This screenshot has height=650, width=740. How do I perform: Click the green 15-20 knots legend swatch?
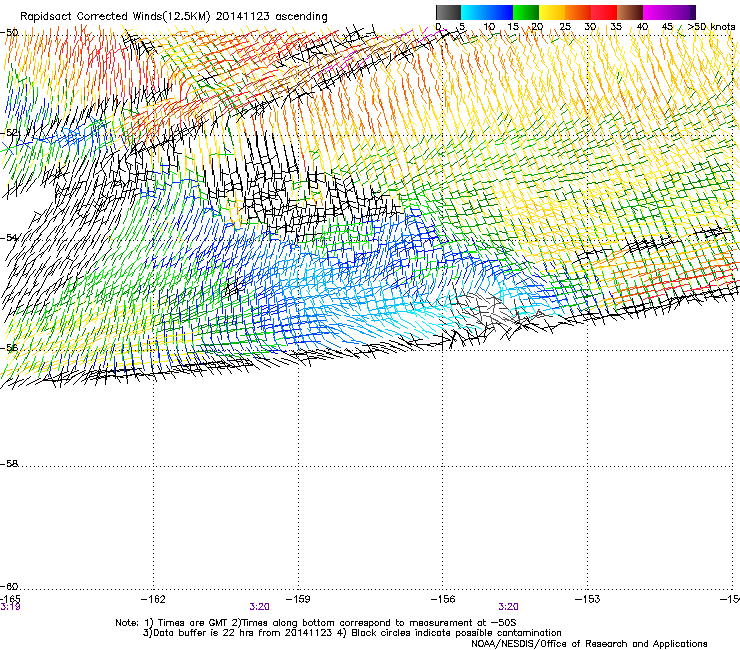click(526, 12)
